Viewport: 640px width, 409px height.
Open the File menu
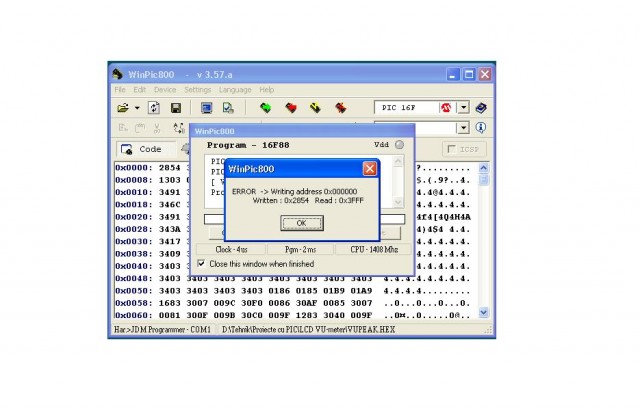120,89
